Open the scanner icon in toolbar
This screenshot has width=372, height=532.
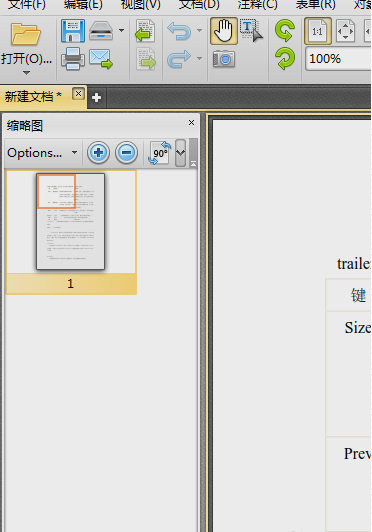(101, 31)
